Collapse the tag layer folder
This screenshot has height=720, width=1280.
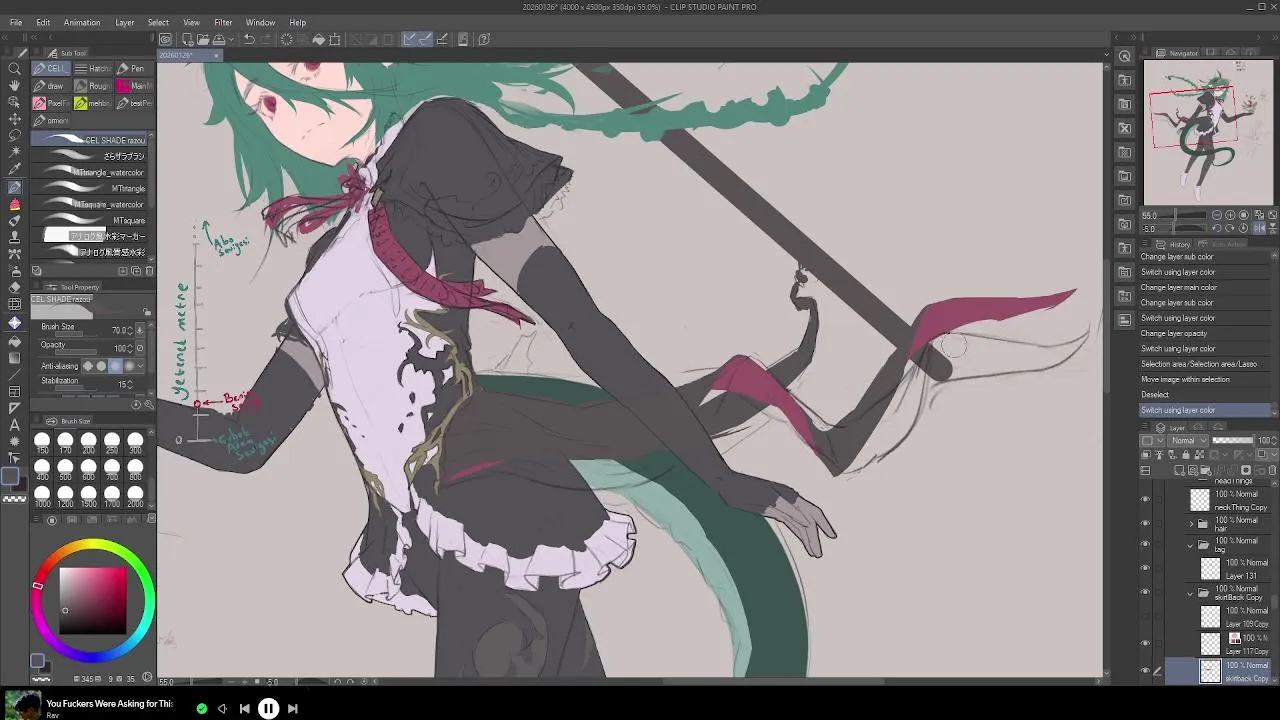coord(1190,545)
